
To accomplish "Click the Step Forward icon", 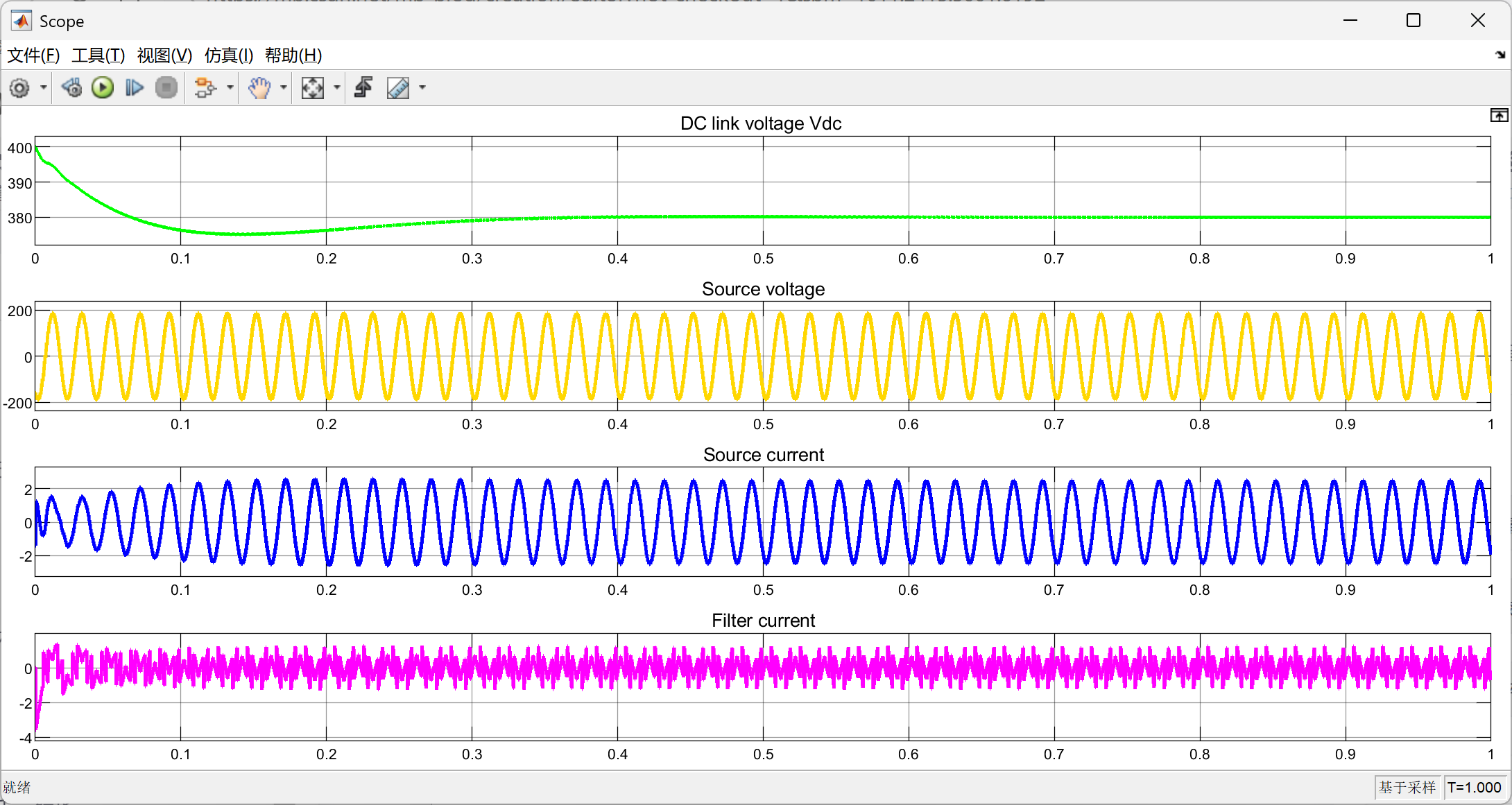I will click(135, 88).
